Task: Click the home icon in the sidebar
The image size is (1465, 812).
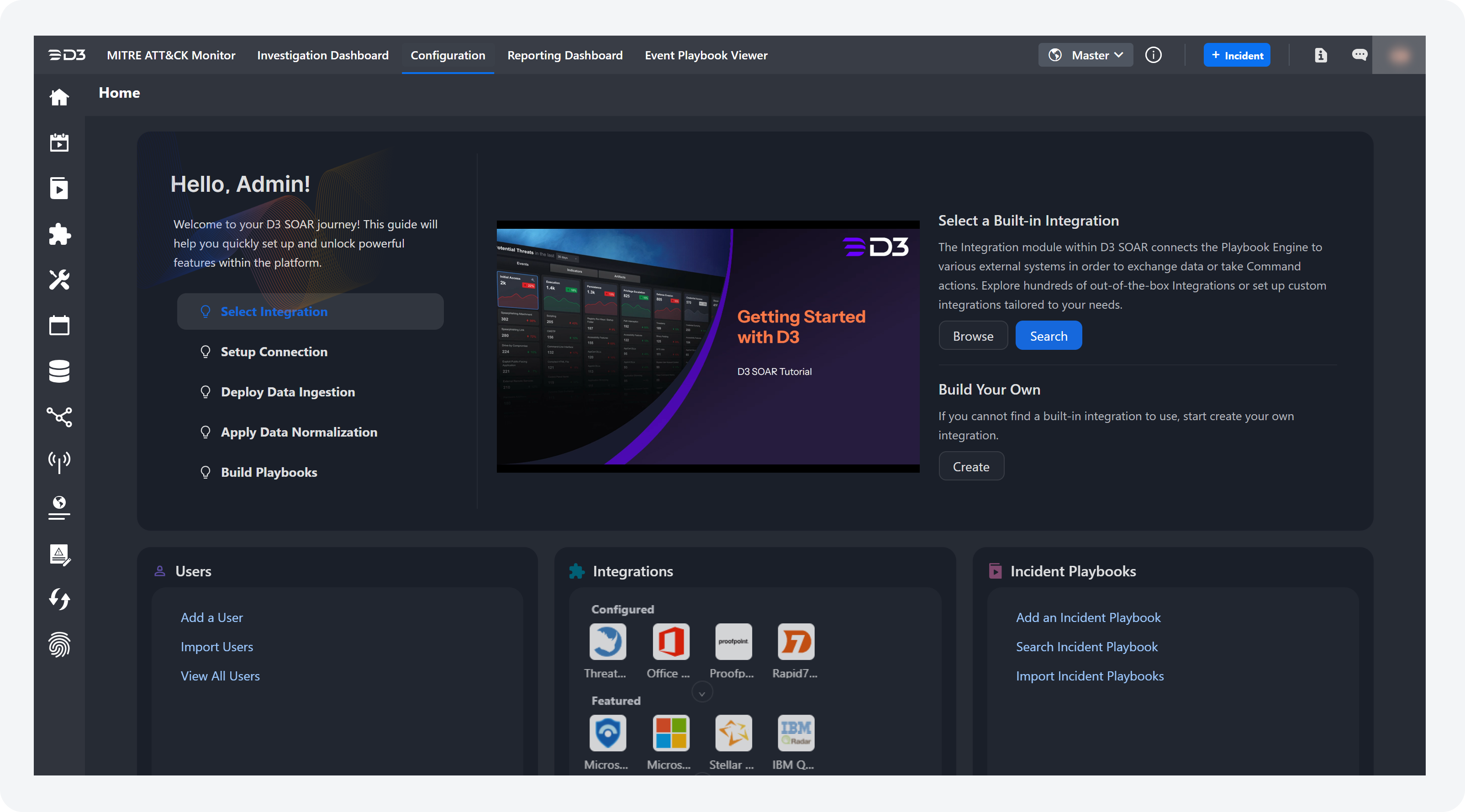Action: pyautogui.click(x=59, y=97)
